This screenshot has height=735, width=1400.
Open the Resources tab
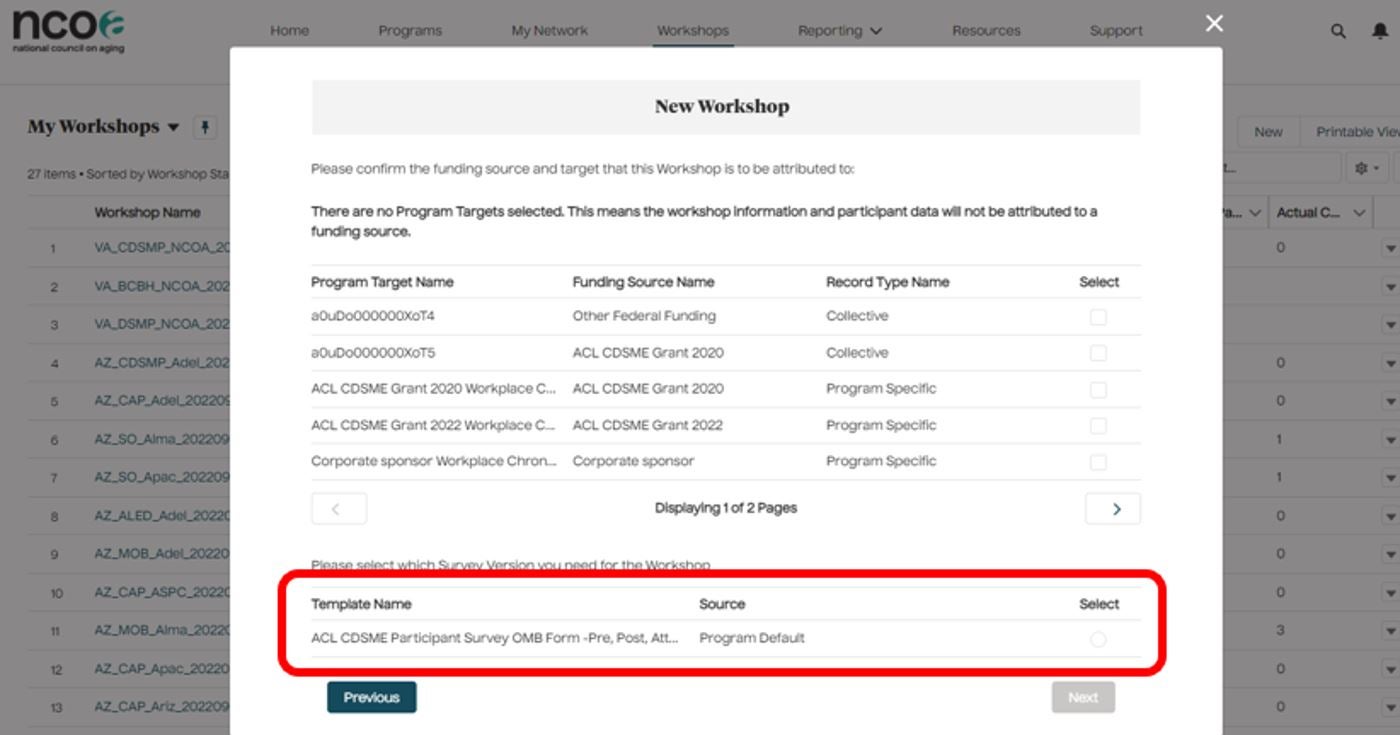tap(986, 31)
